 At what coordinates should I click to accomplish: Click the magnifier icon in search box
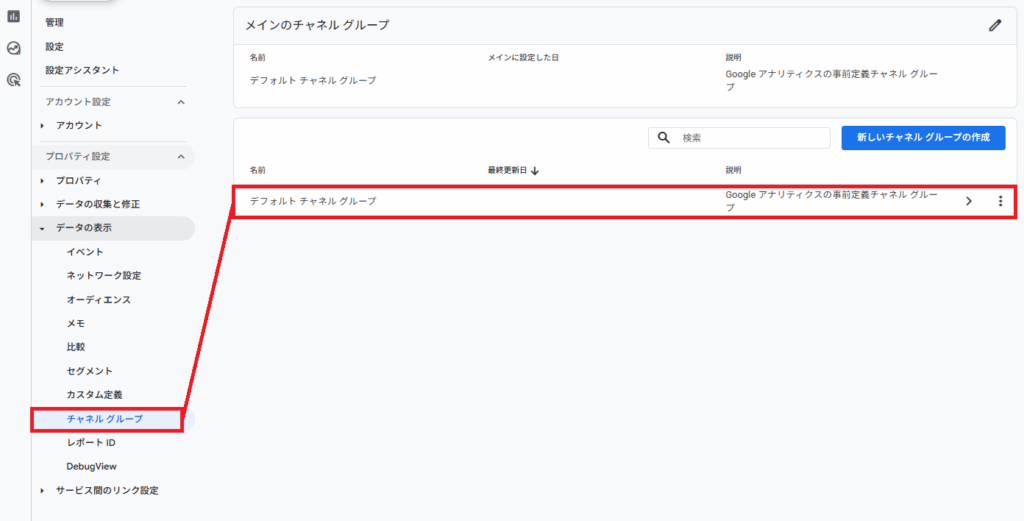pos(664,138)
